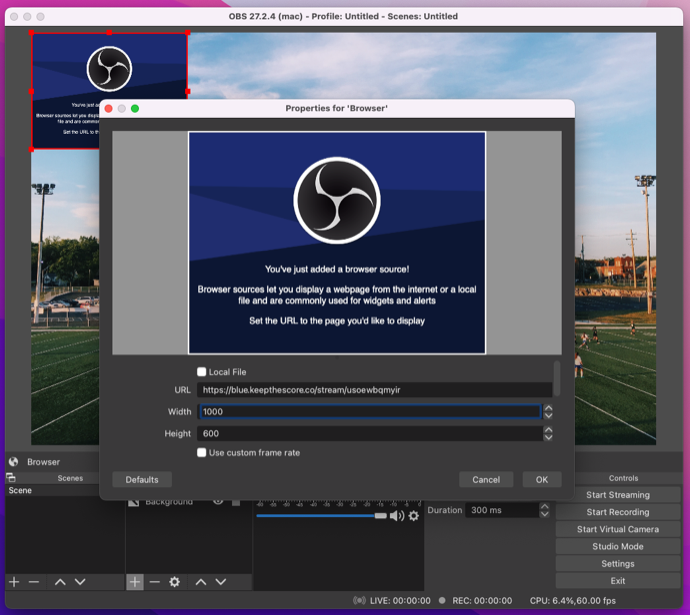
Task: Move scene up arrow in Scenes panel
Action: pyautogui.click(x=60, y=582)
